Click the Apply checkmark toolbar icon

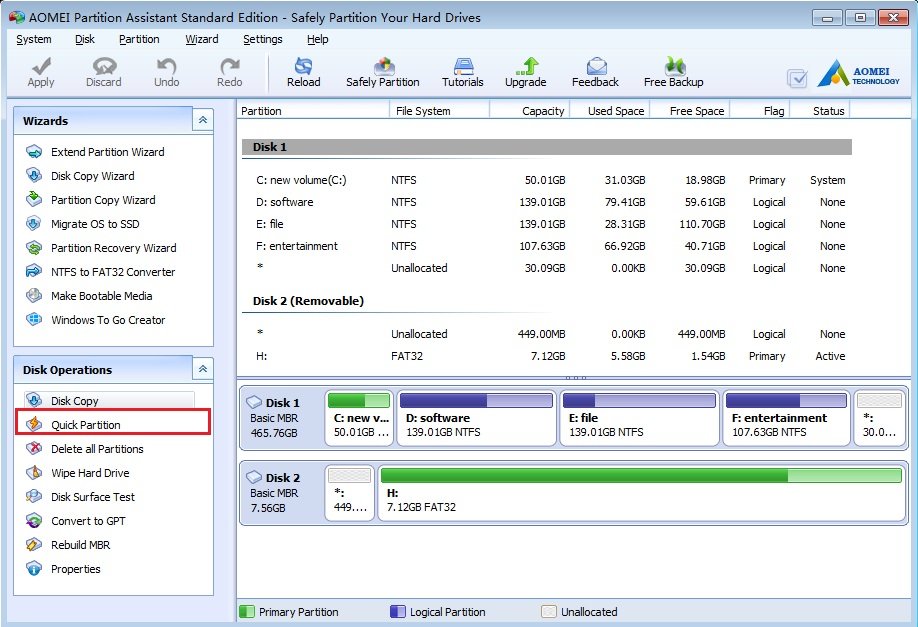[41, 66]
